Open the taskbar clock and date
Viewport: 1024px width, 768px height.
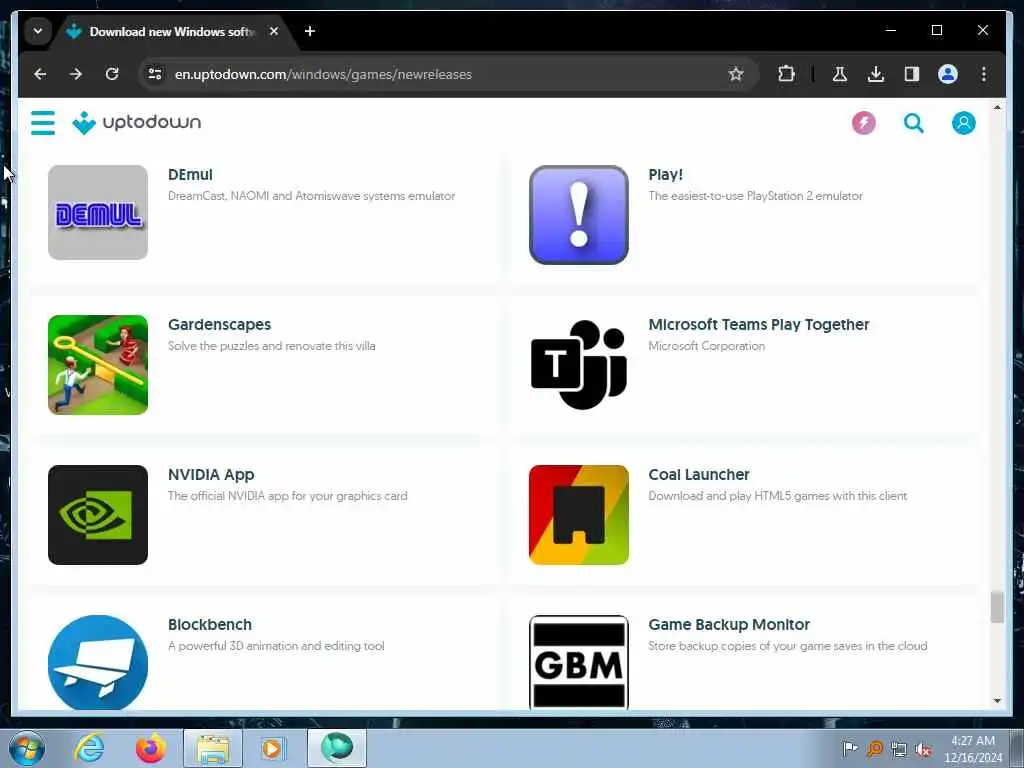[973, 749]
